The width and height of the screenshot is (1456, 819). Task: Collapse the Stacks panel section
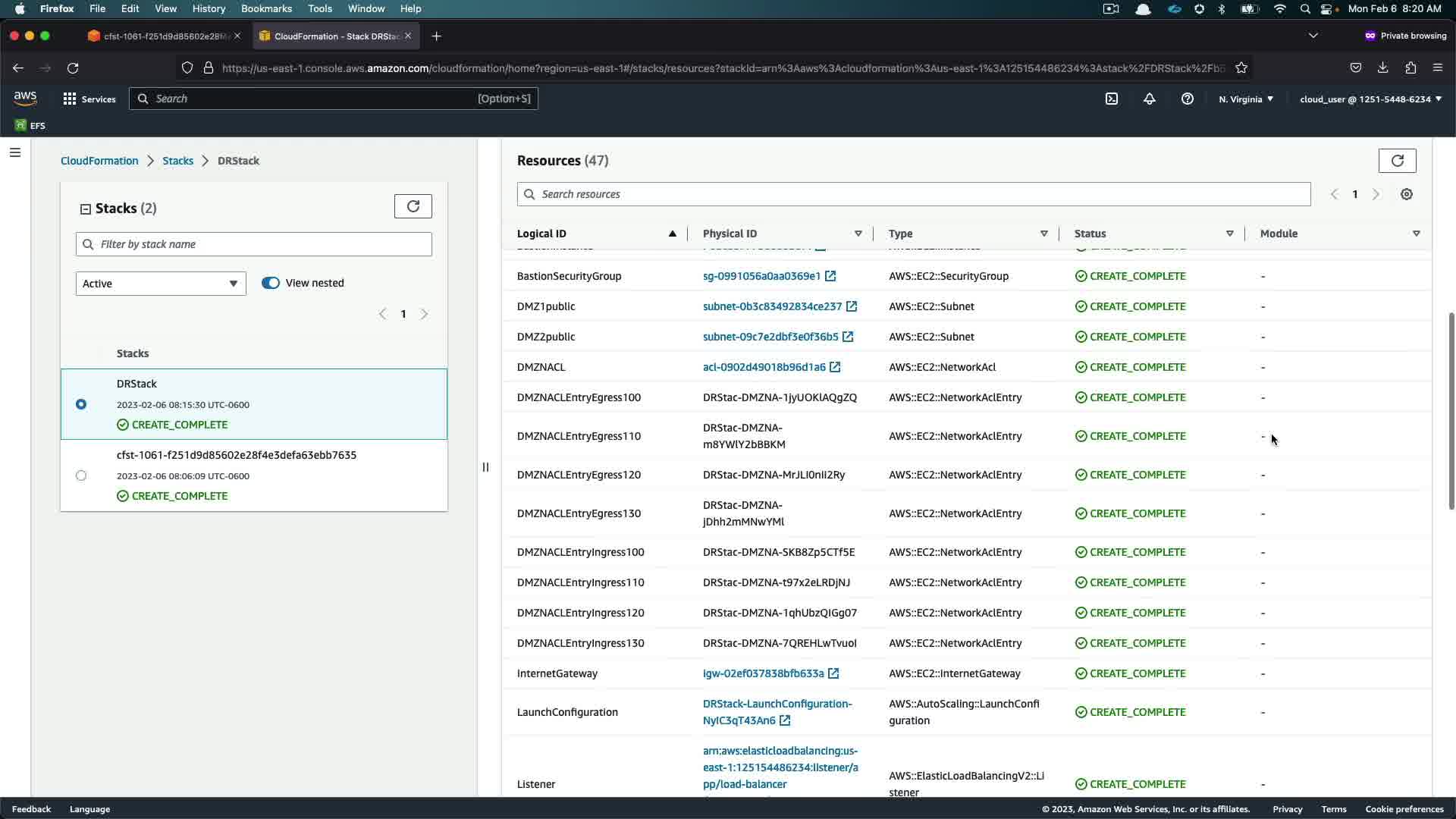click(86, 209)
